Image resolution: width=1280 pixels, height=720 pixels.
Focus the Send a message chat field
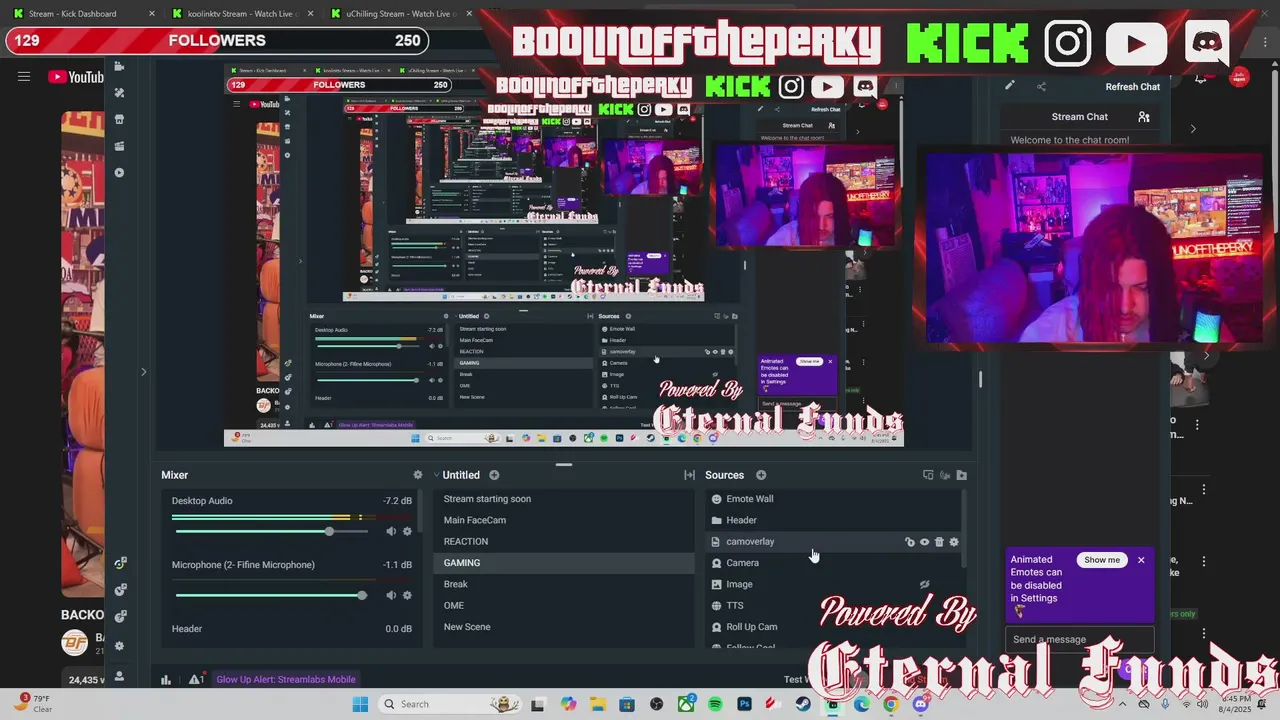pyautogui.click(x=1080, y=639)
